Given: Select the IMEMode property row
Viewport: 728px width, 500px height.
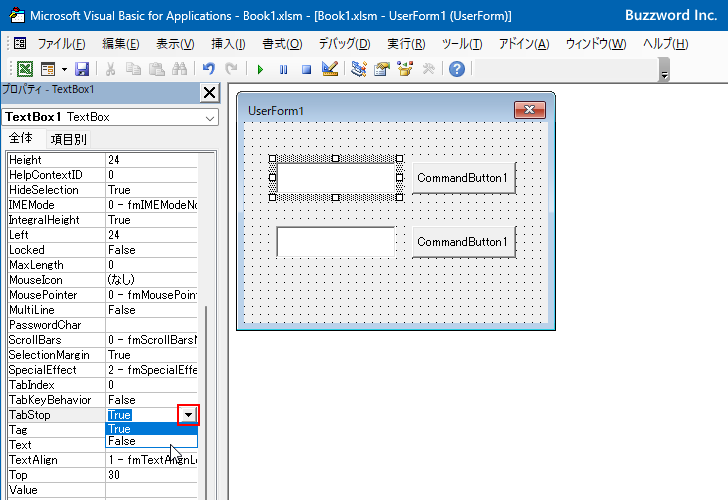Looking at the screenshot, I should 103,205.
